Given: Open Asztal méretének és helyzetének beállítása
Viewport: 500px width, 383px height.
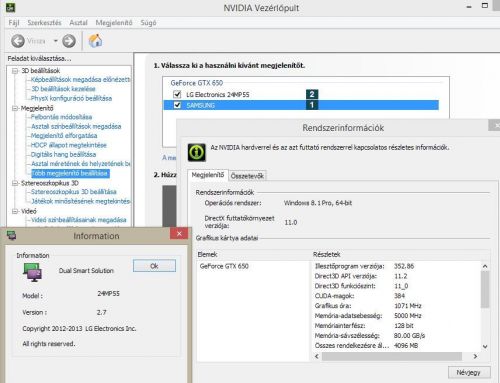Looking at the screenshot, I should pos(80,164).
